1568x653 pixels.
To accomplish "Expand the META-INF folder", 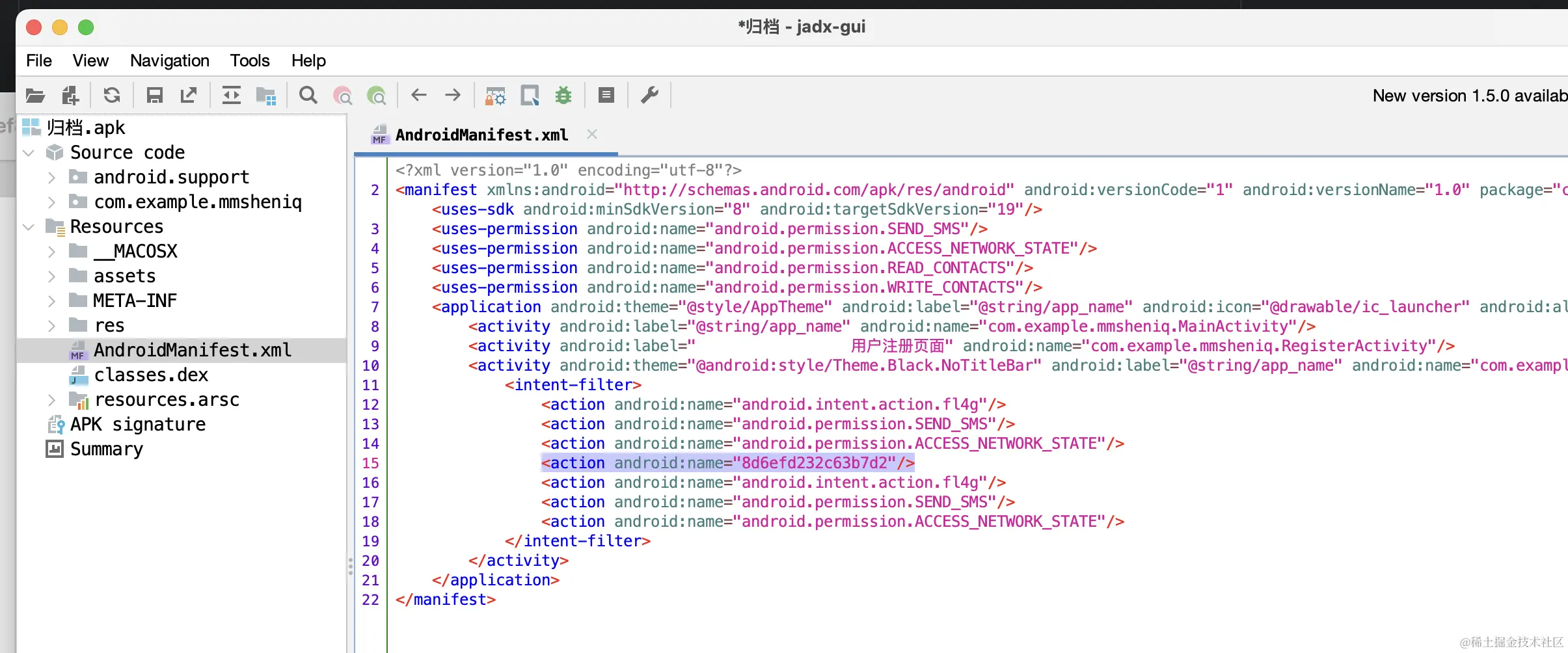I will [x=52, y=301].
